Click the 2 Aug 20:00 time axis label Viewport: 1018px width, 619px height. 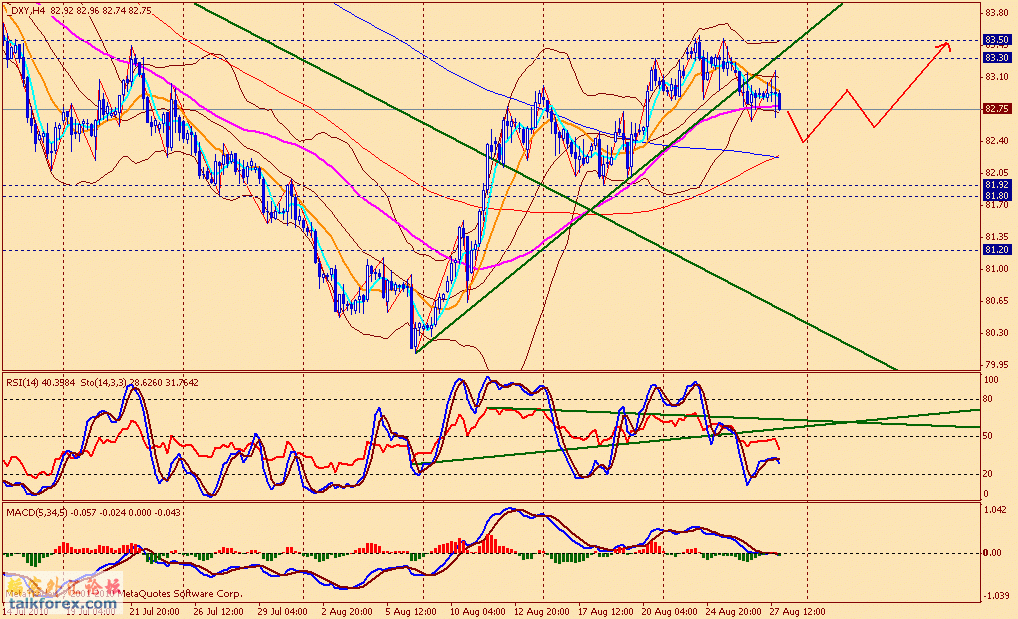tap(347, 612)
